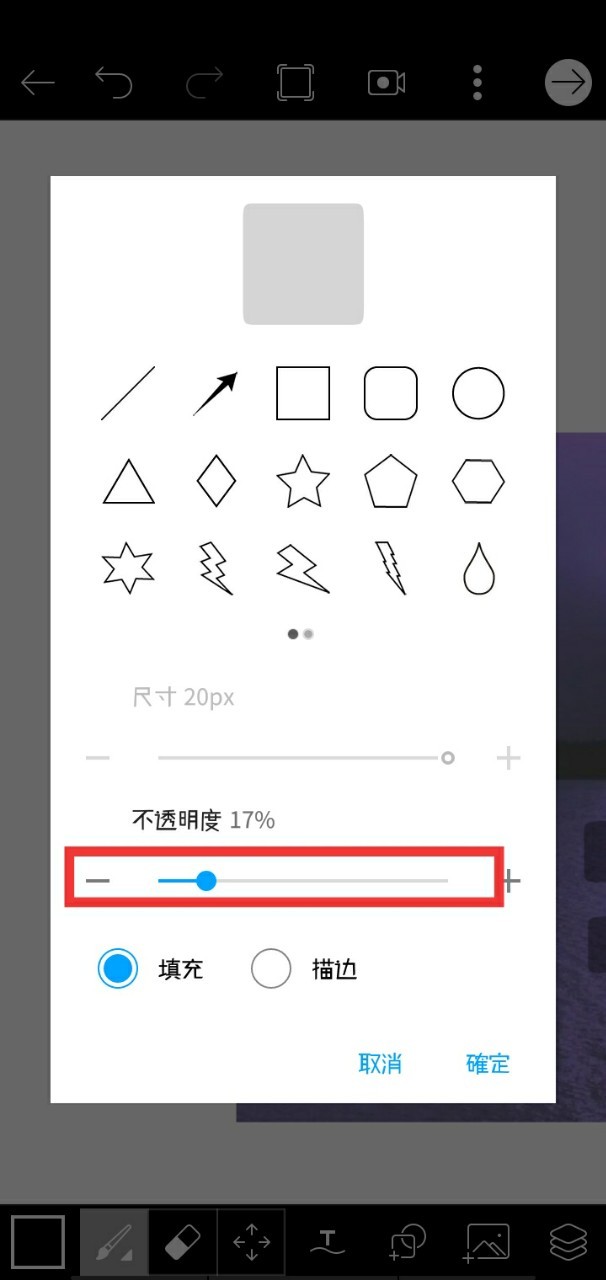Decrease opacity with minus button
This screenshot has width=606, height=1280.
click(98, 881)
